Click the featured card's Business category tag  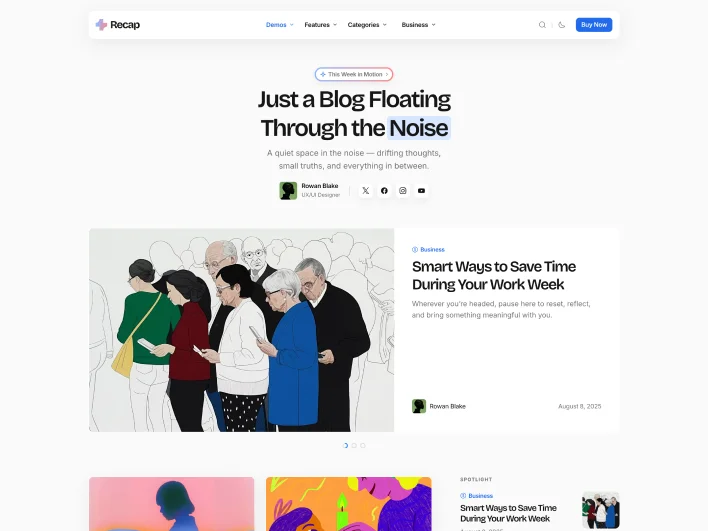(x=429, y=249)
